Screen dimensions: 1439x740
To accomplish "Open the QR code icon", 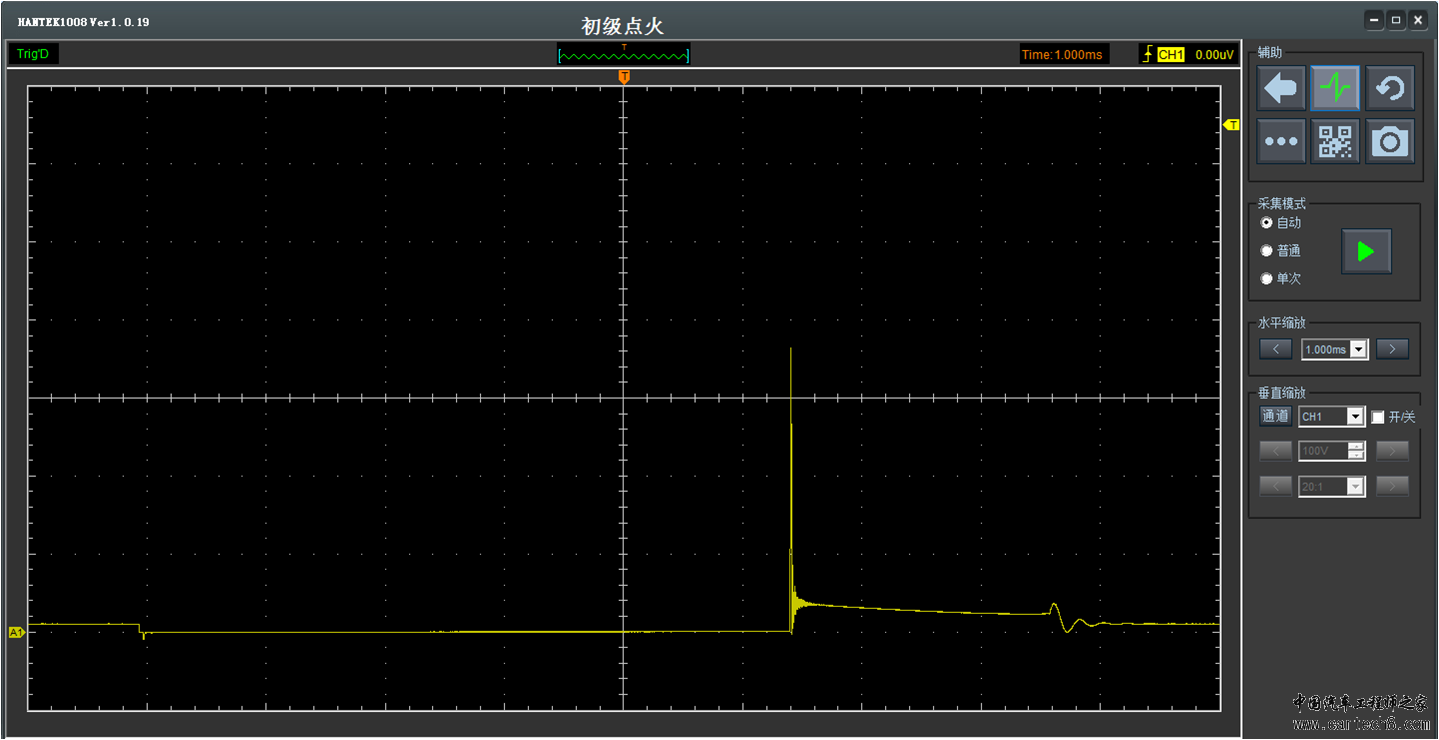I will point(1335,142).
